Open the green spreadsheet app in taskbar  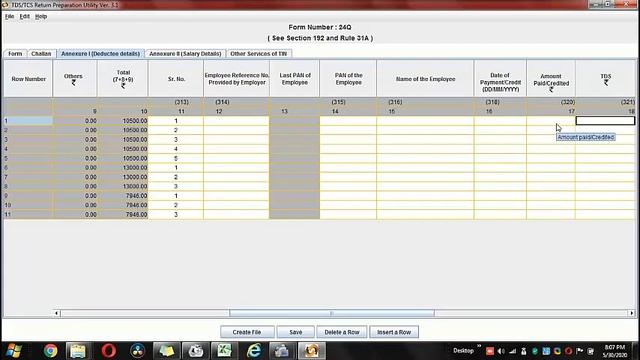pos(224,351)
